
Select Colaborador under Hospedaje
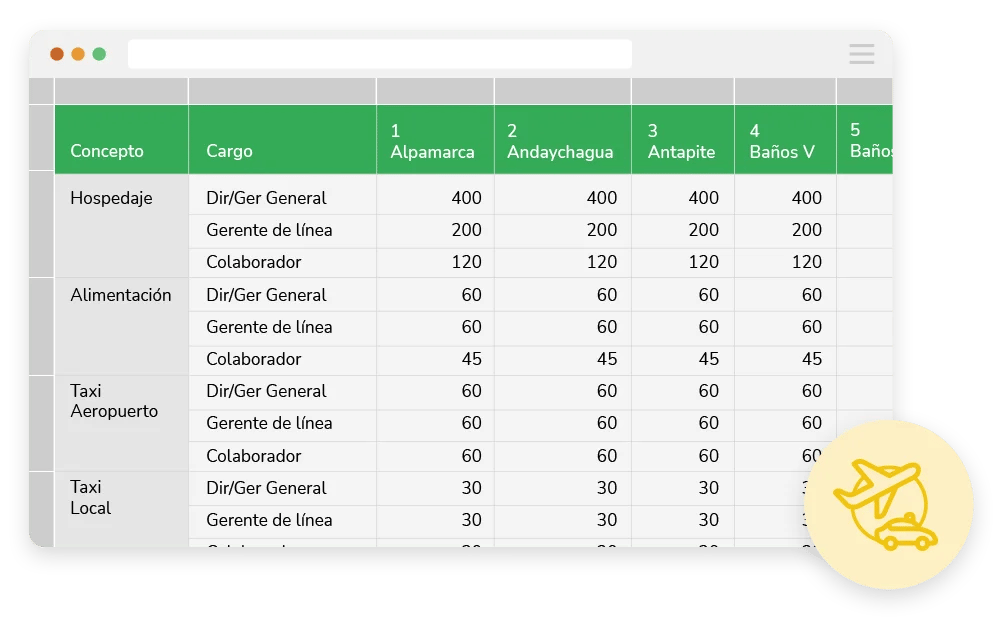(283, 262)
